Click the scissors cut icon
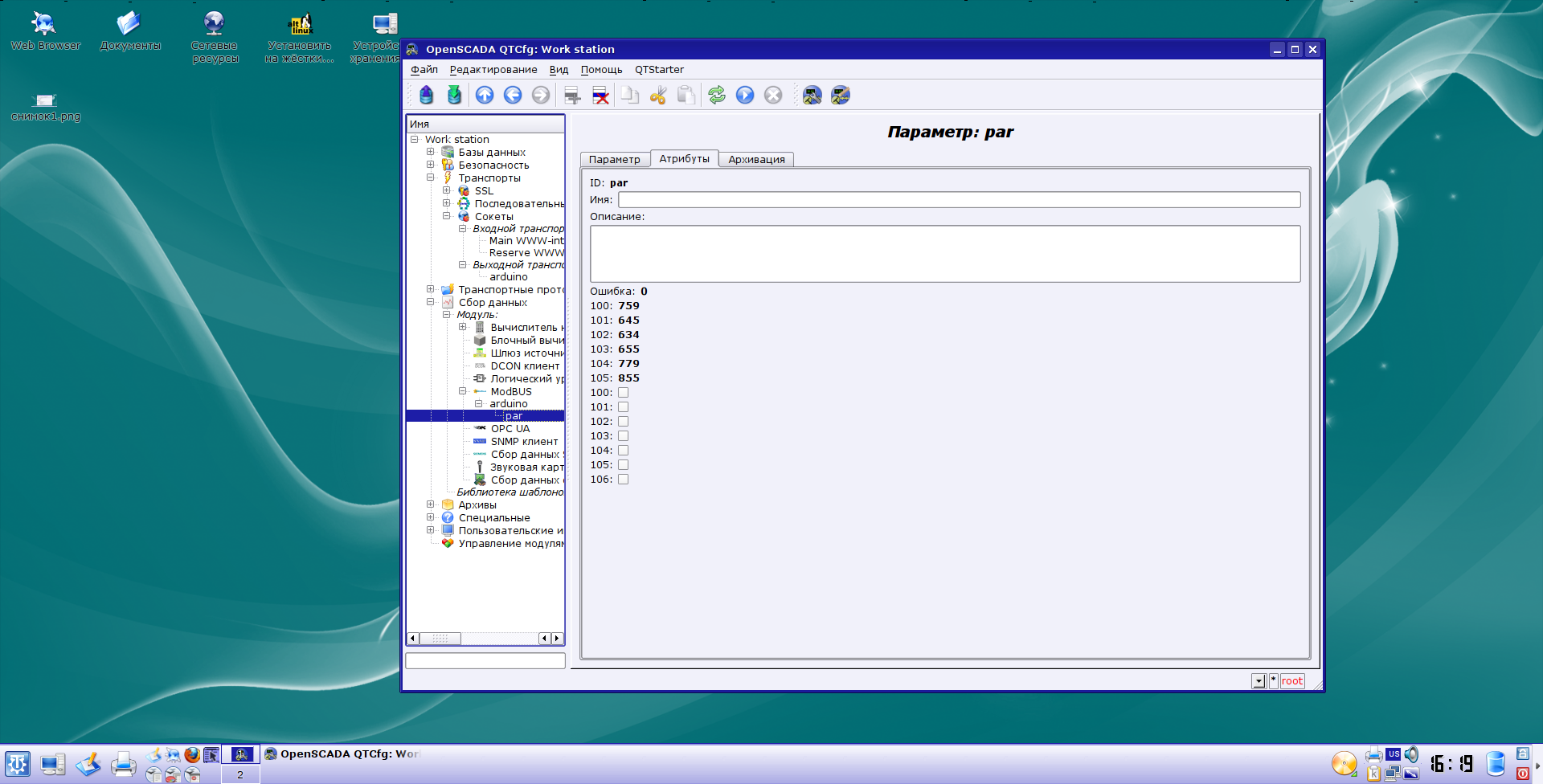 [658, 96]
